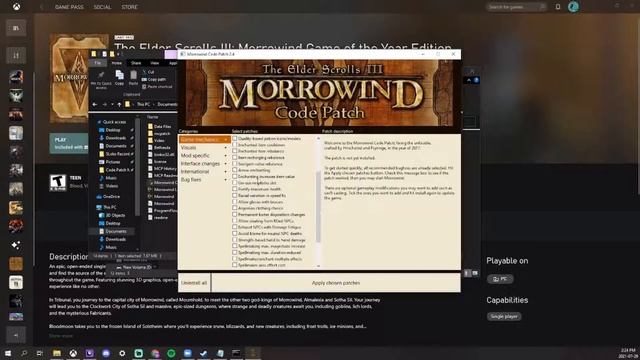The width and height of the screenshot is (640, 360).
Task: Click the patch list vertical scrollbar
Action: pyautogui.click(x=318, y=207)
